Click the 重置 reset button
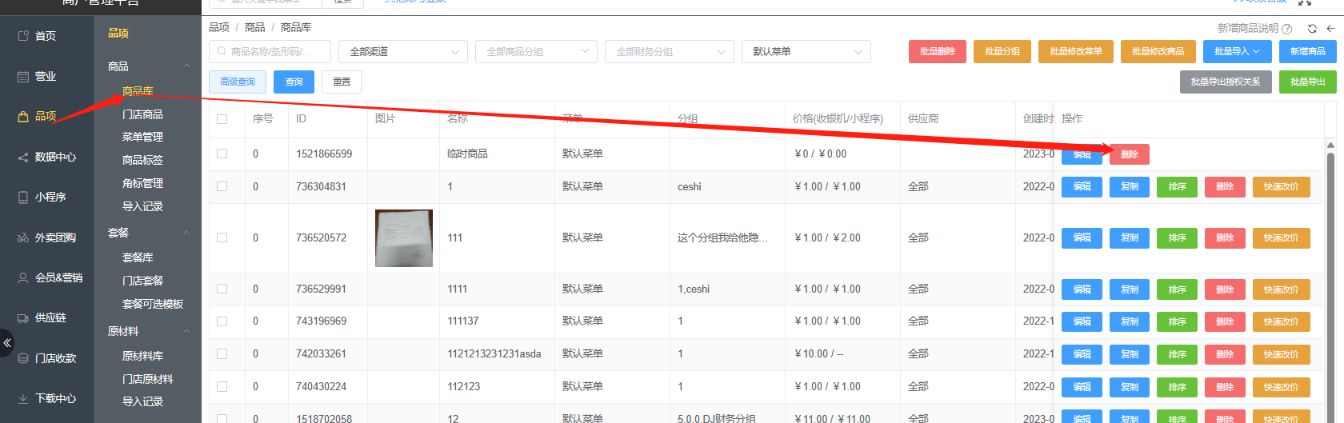 341,82
